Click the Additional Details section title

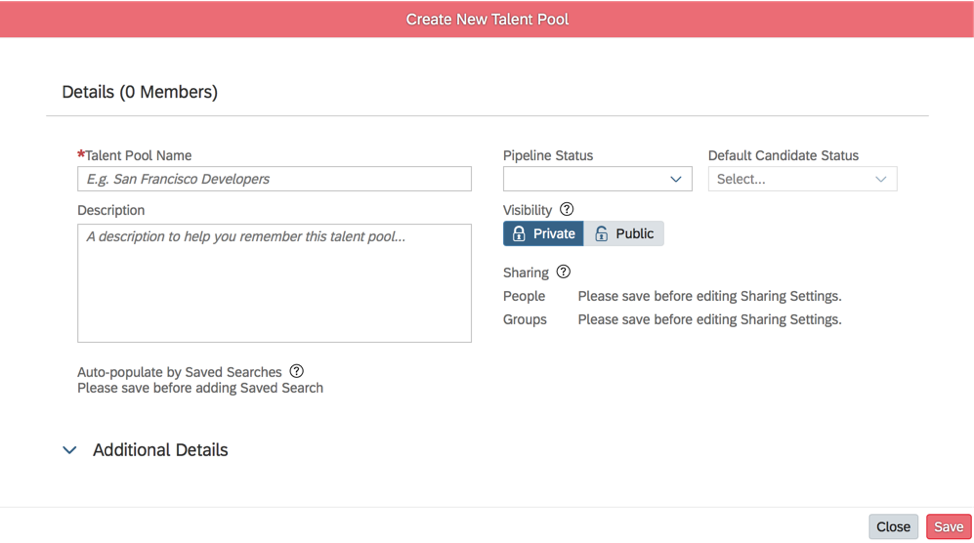point(160,450)
